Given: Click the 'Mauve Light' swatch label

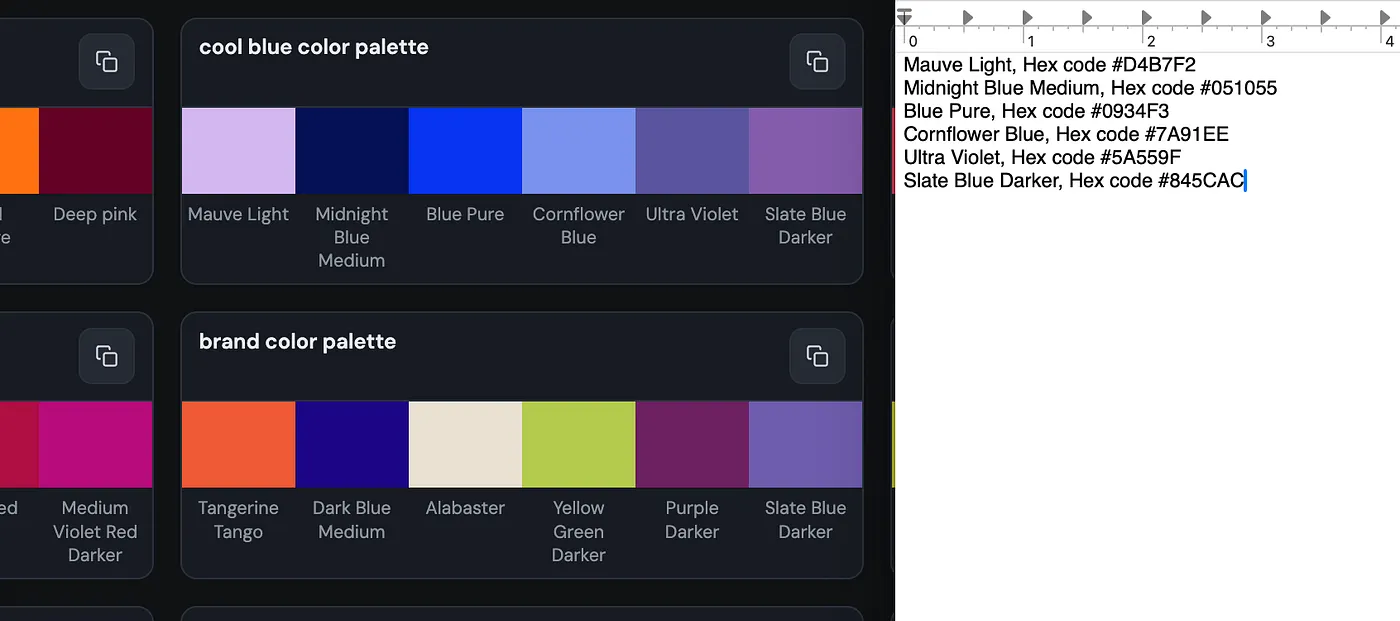Looking at the screenshot, I should click(238, 214).
